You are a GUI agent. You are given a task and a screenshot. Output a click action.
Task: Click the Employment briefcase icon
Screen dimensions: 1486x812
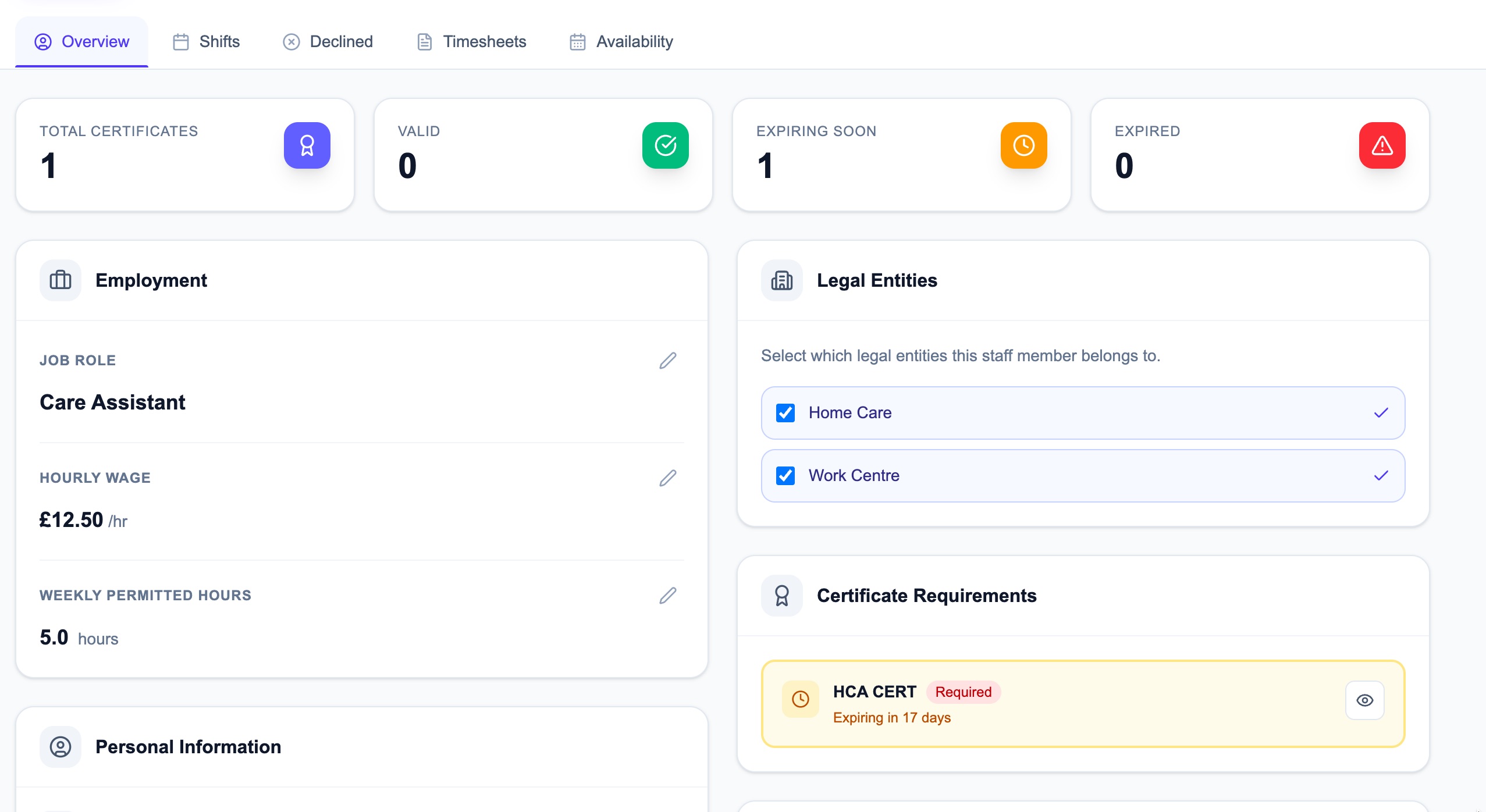point(60,280)
